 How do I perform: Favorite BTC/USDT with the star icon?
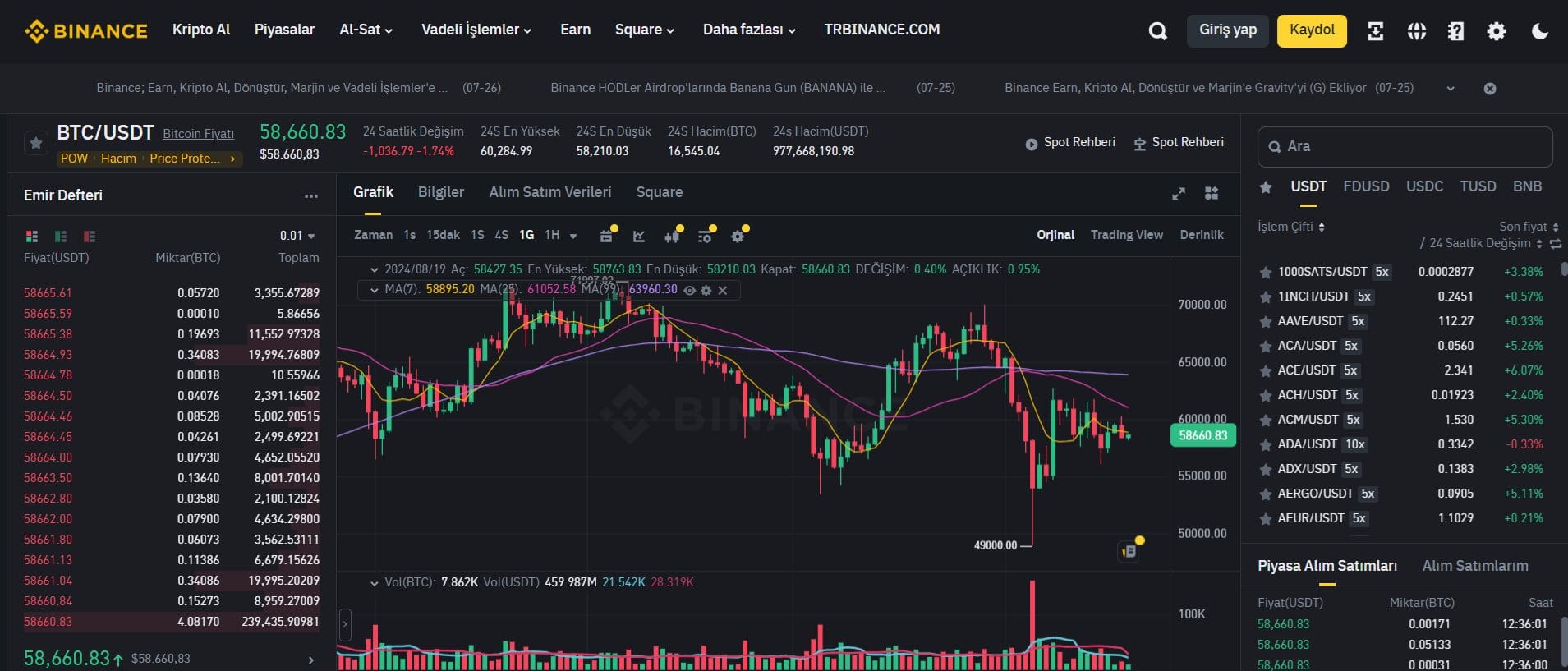[35, 143]
